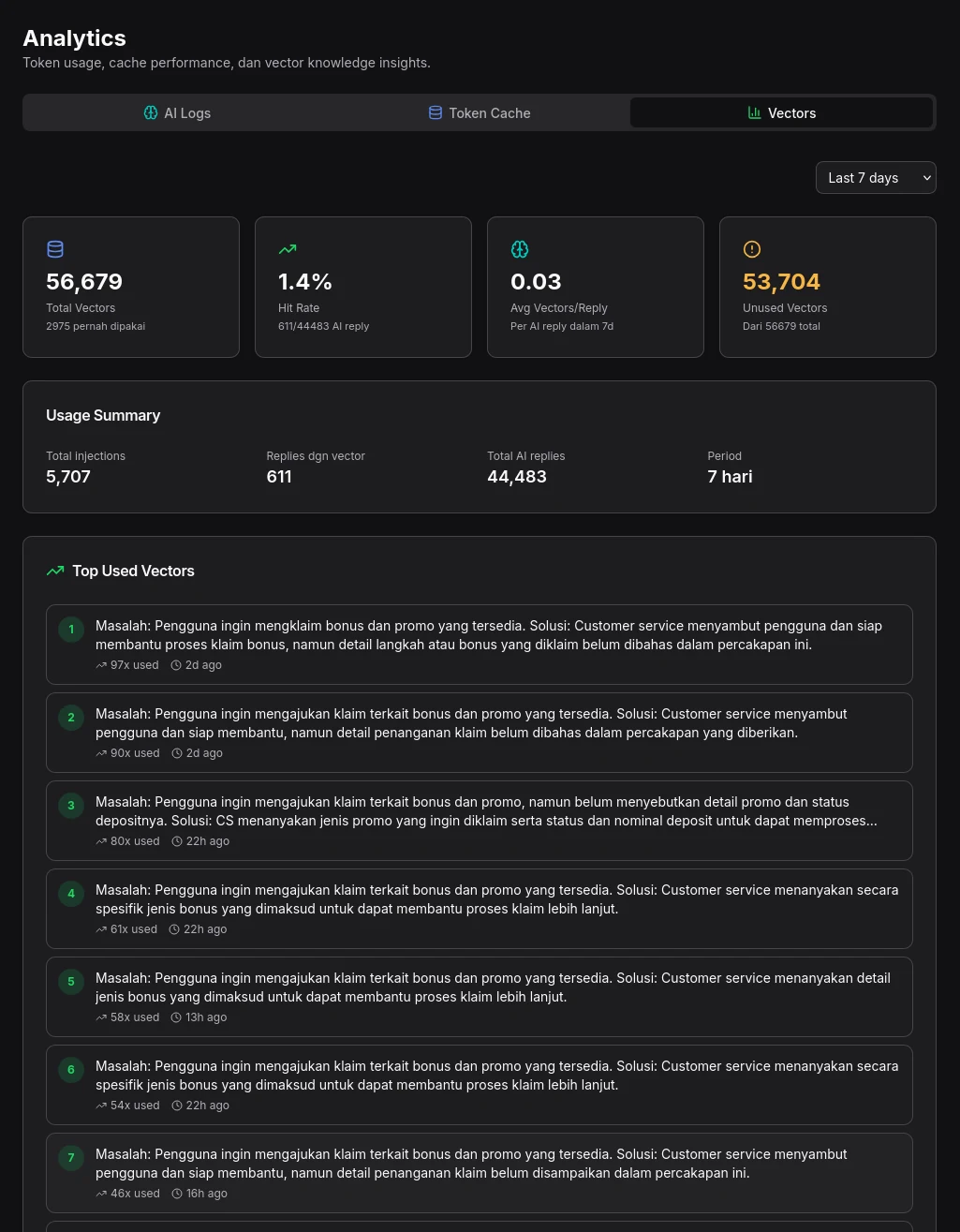This screenshot has height=1232, width=960.
Task: Click the Period value 7 hari
Action: pos(730,477)
